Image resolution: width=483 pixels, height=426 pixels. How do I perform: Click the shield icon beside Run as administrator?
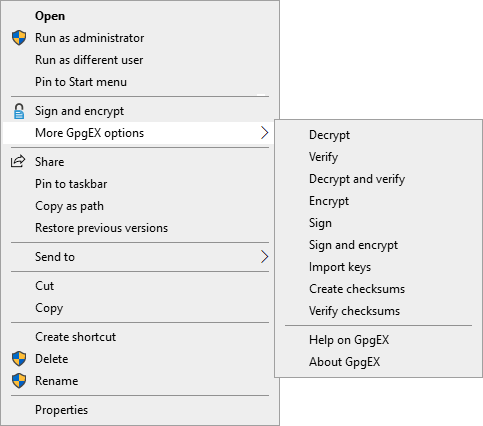19,38
